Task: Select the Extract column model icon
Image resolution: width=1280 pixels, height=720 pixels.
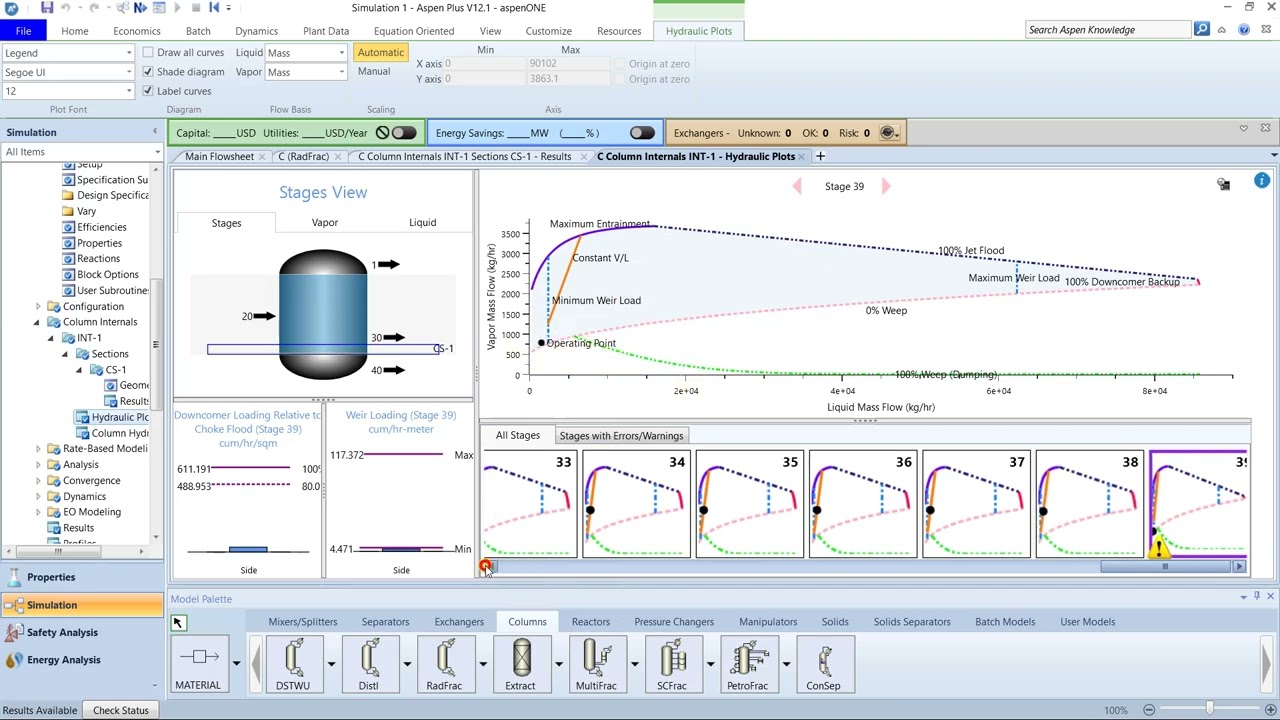Action: point(520,665)
